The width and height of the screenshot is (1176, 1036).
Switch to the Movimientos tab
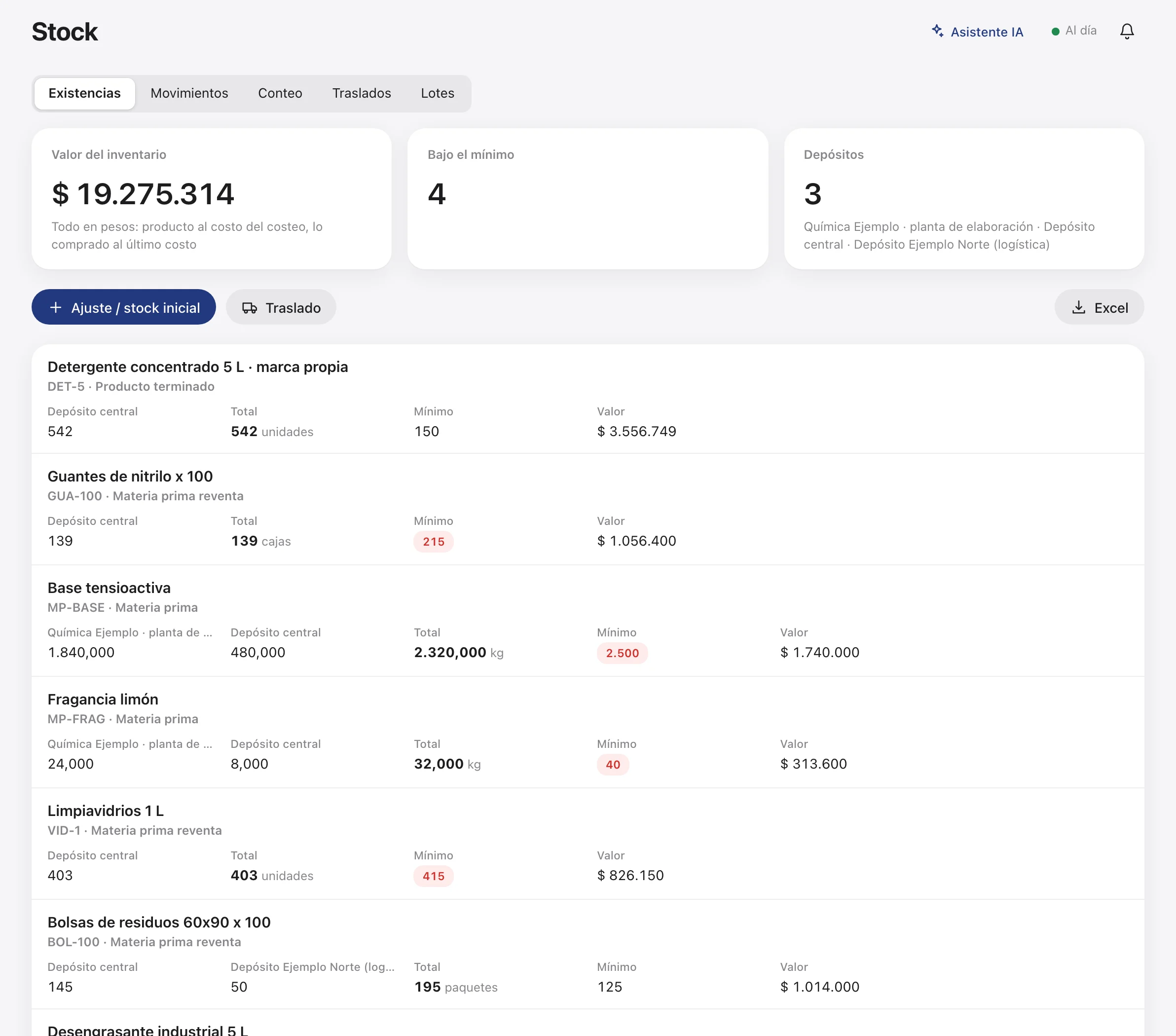(189, 93)
